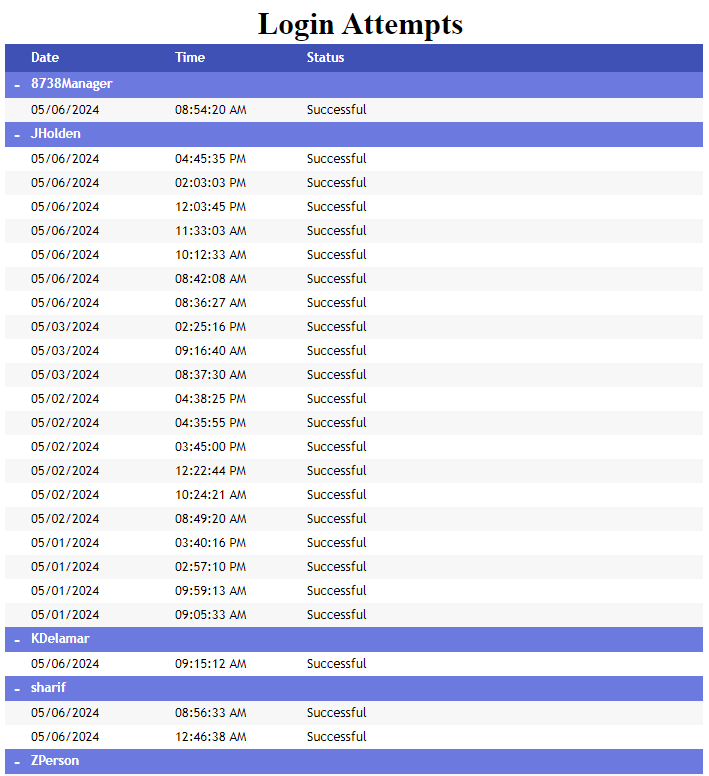Select the 8738Manager 08:54:20 AM time cell
The width and height of the screenshot is (709, 776).
coord(210,110)
